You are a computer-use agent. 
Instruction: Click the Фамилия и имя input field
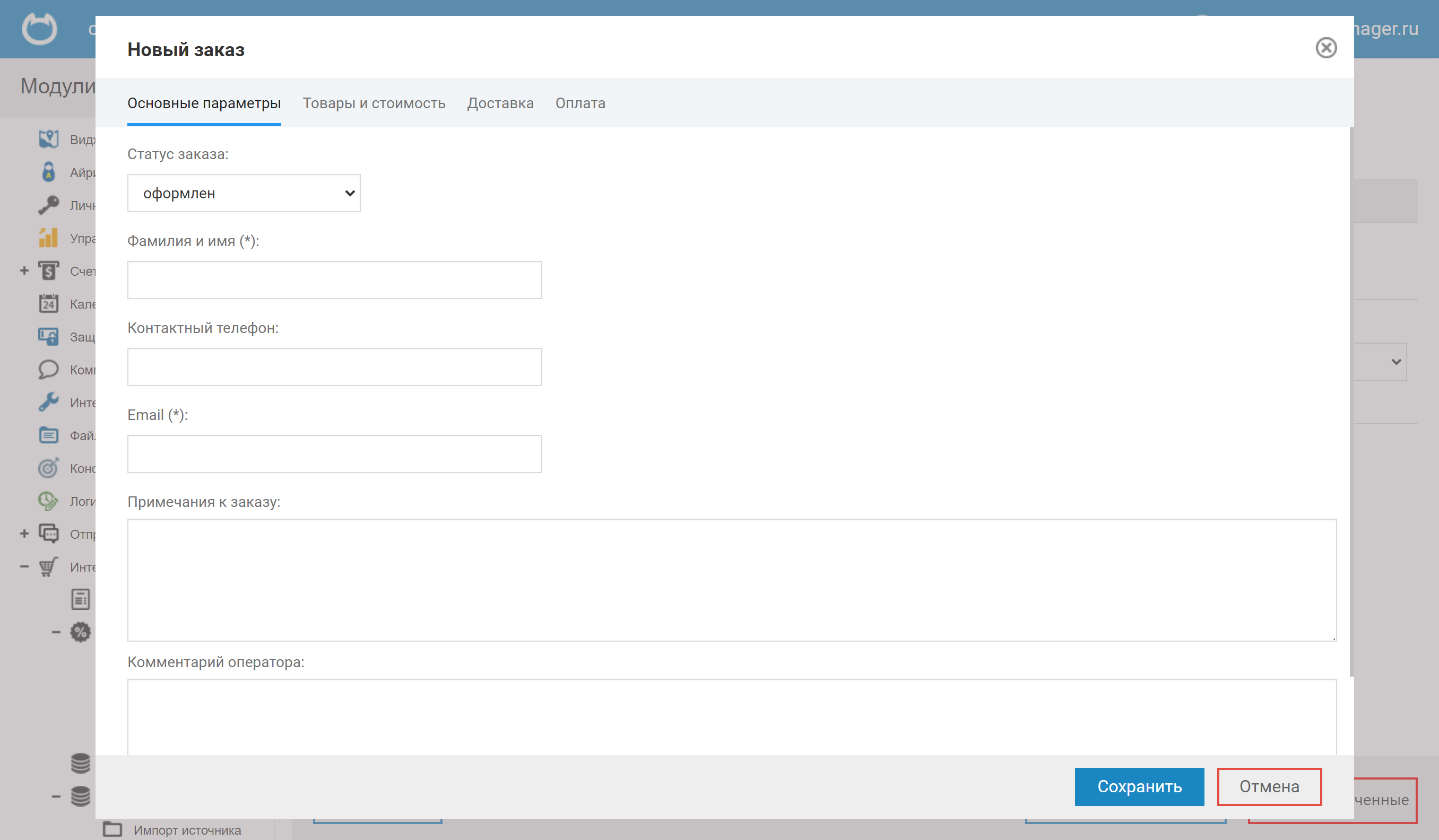click(334, 280)
